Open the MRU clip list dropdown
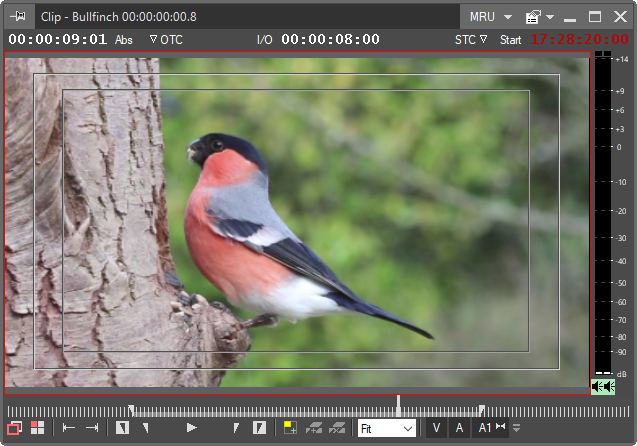637x446 pixels. click(x=490, y=17)
